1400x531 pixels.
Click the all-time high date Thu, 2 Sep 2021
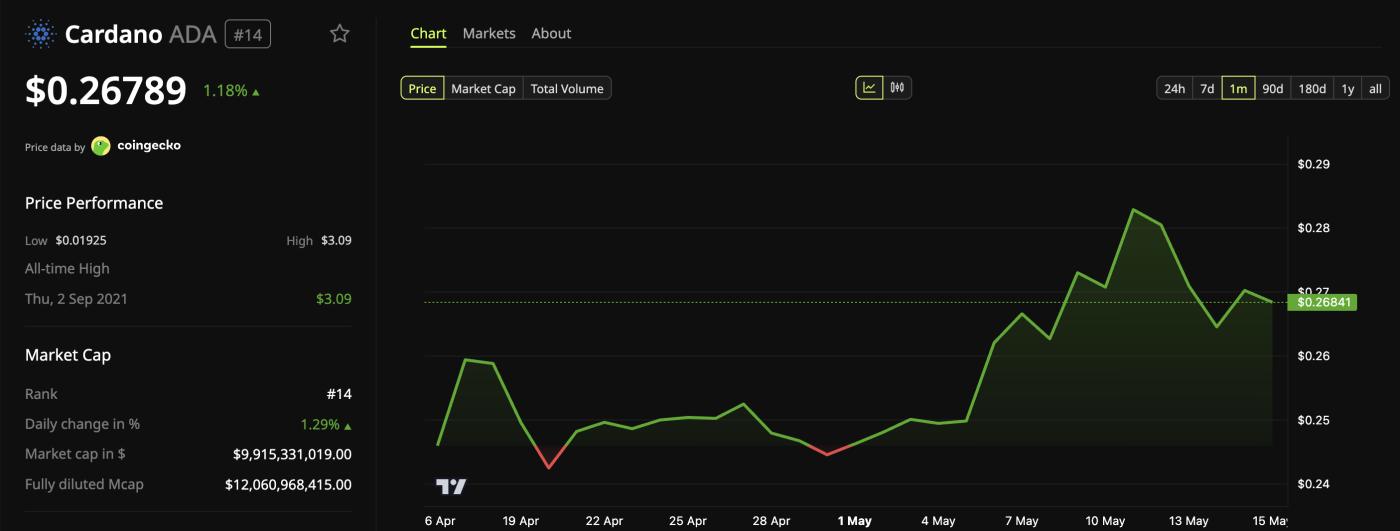(76, 298)
